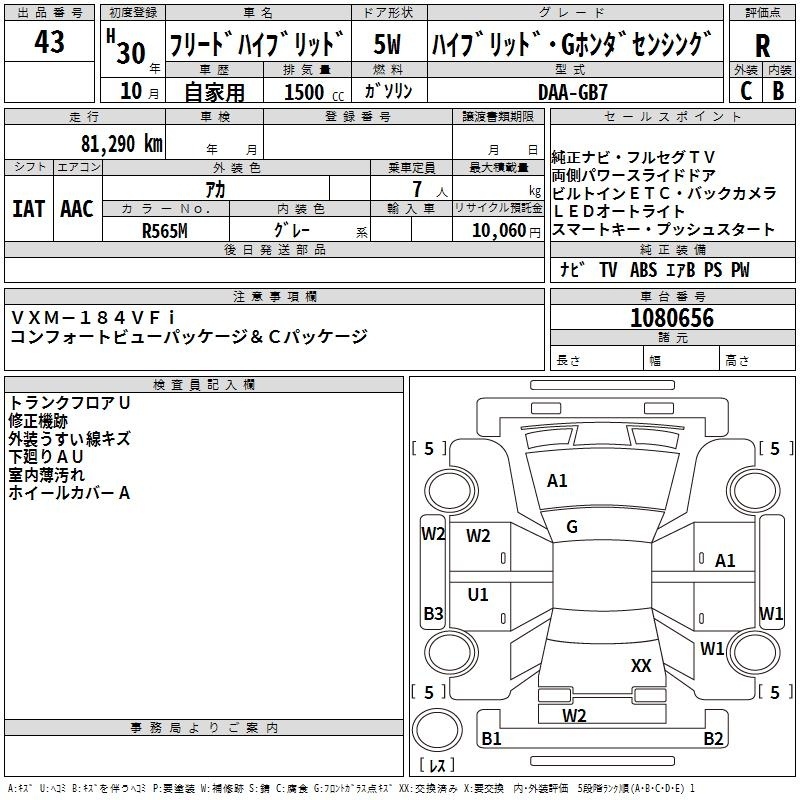The width and height of the screenshot is (800, 800).
Task: Click the interior grade B cell
Action: [779, 90]
